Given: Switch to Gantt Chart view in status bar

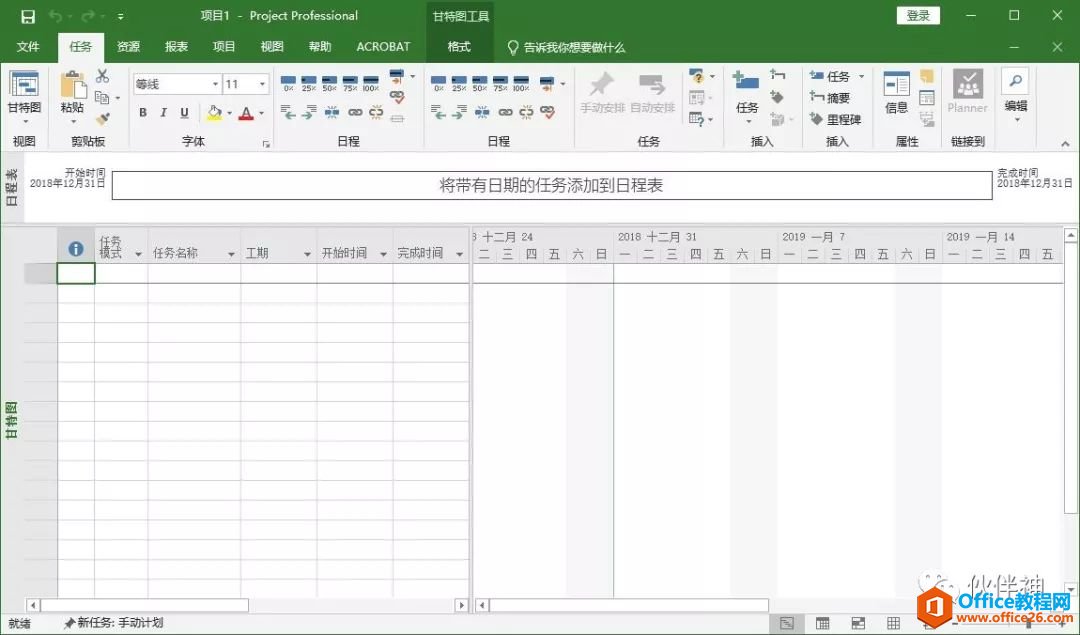Looking at the screenshot, I should (787, 623).
